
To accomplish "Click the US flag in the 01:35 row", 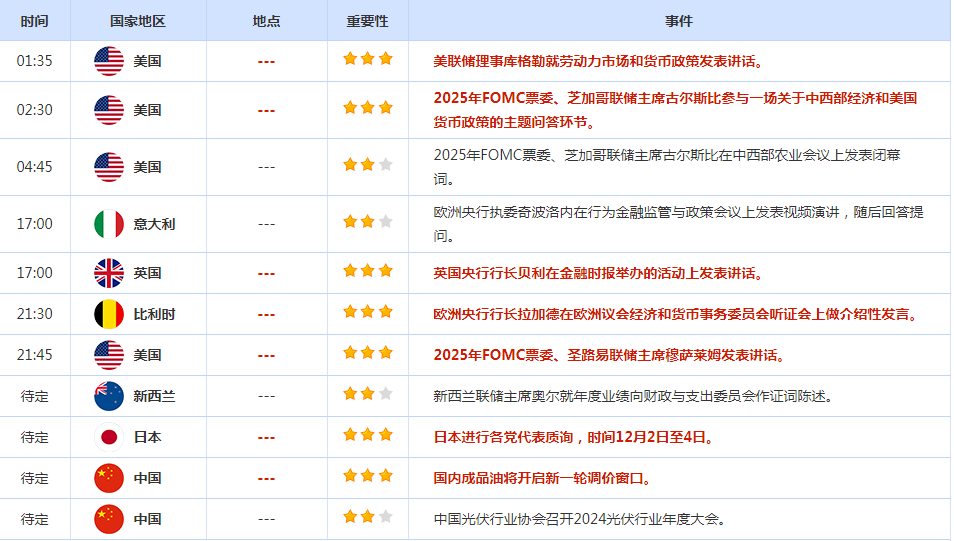I will point(108,61).
